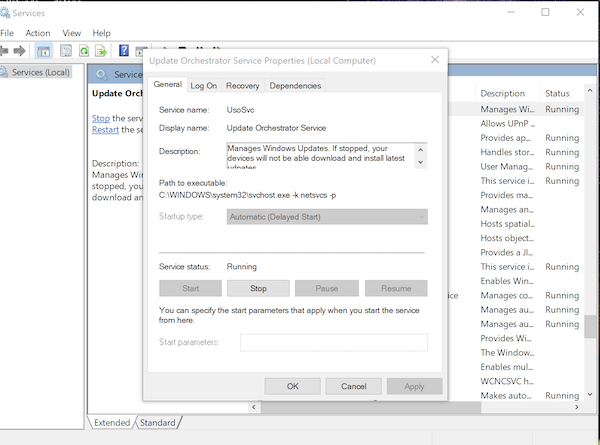Select the Extended view tab

(x=112, y=422)
